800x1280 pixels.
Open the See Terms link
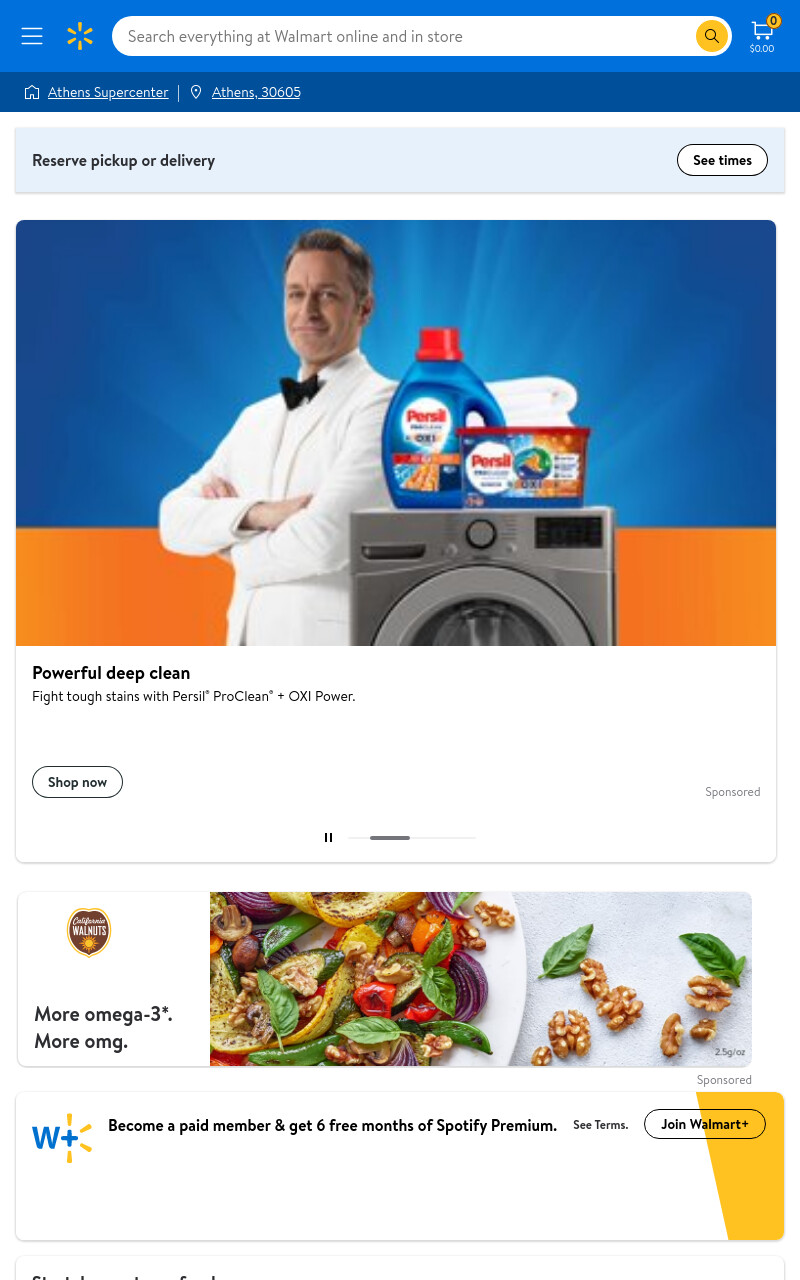(600, 1125)
